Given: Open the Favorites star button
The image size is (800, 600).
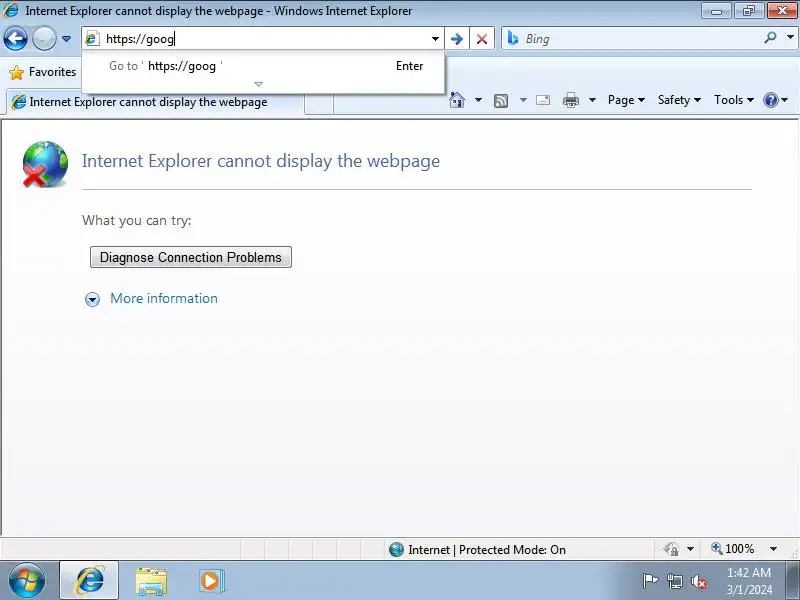Looking at the screenshot, I should pyautogui.click(x=43, y=72).
